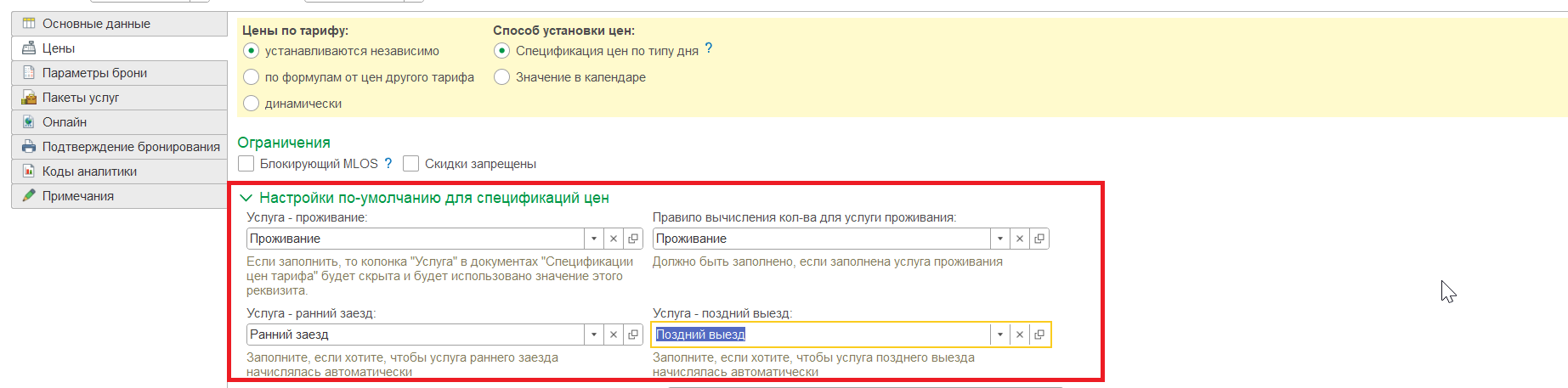
Task: Show help for Блокирующий MLOS
Action: coord(388,163)
